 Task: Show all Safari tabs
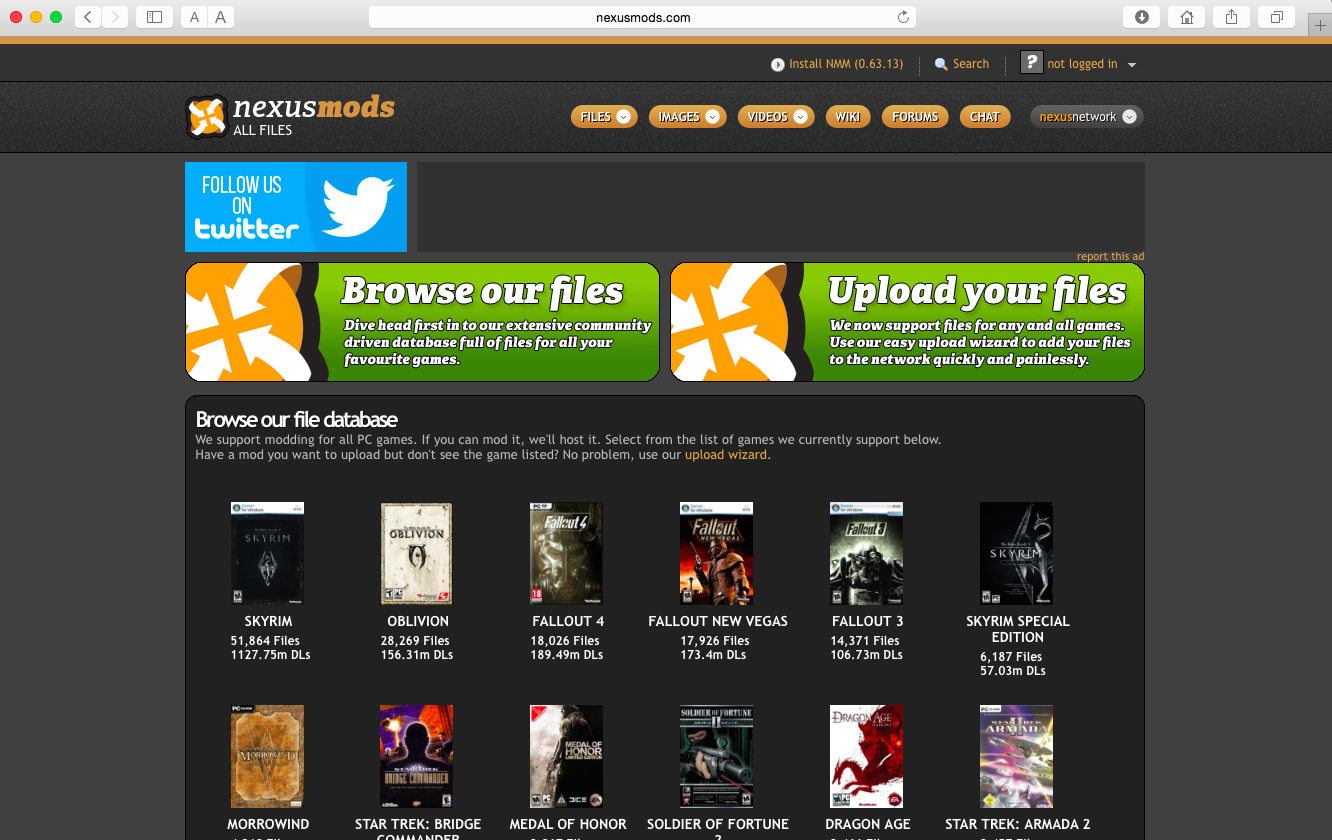pyautogui.click(x=1277, y=17)
